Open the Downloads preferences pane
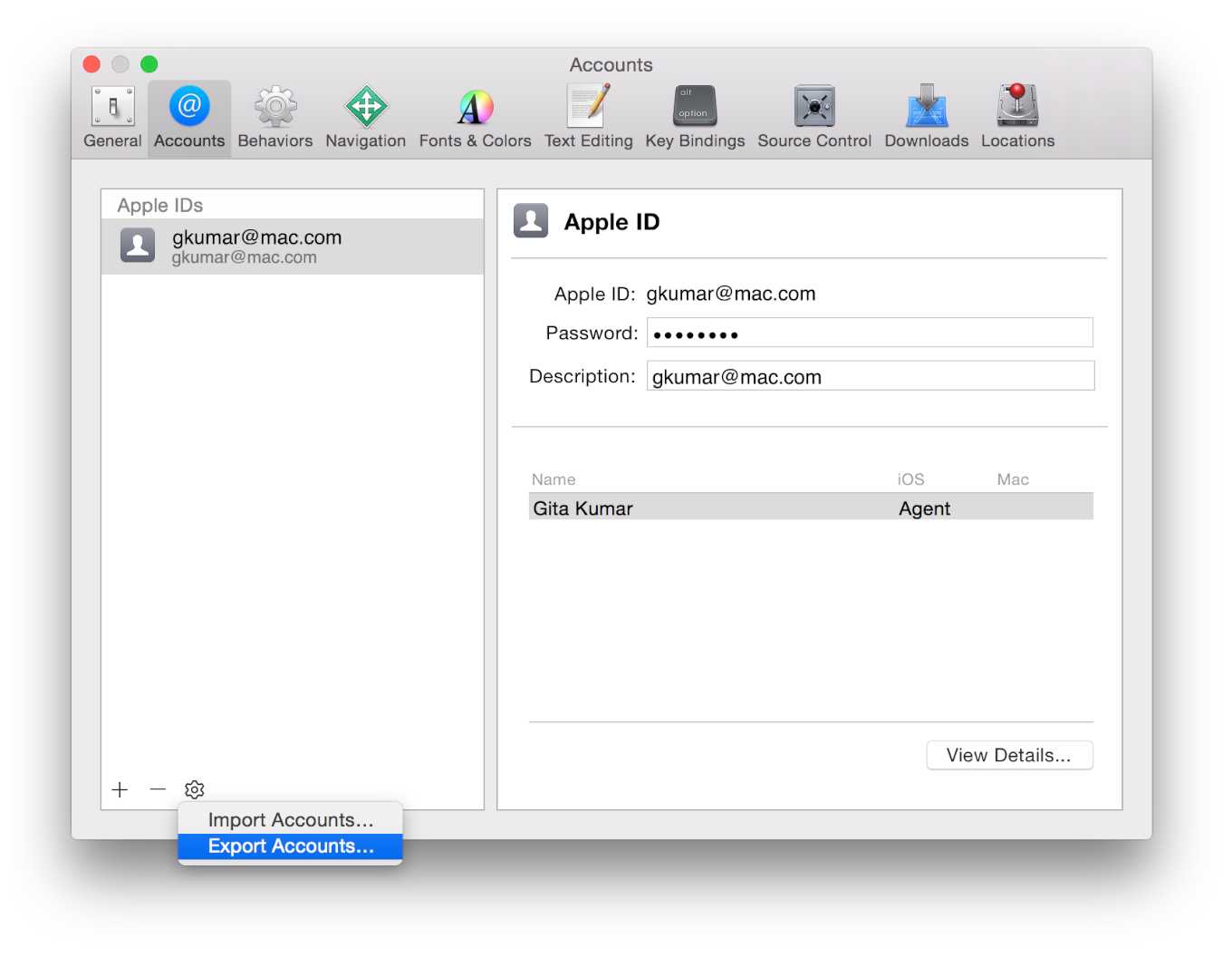The width and height of the screenshot is (1232, 957). (x=927, y=118)
